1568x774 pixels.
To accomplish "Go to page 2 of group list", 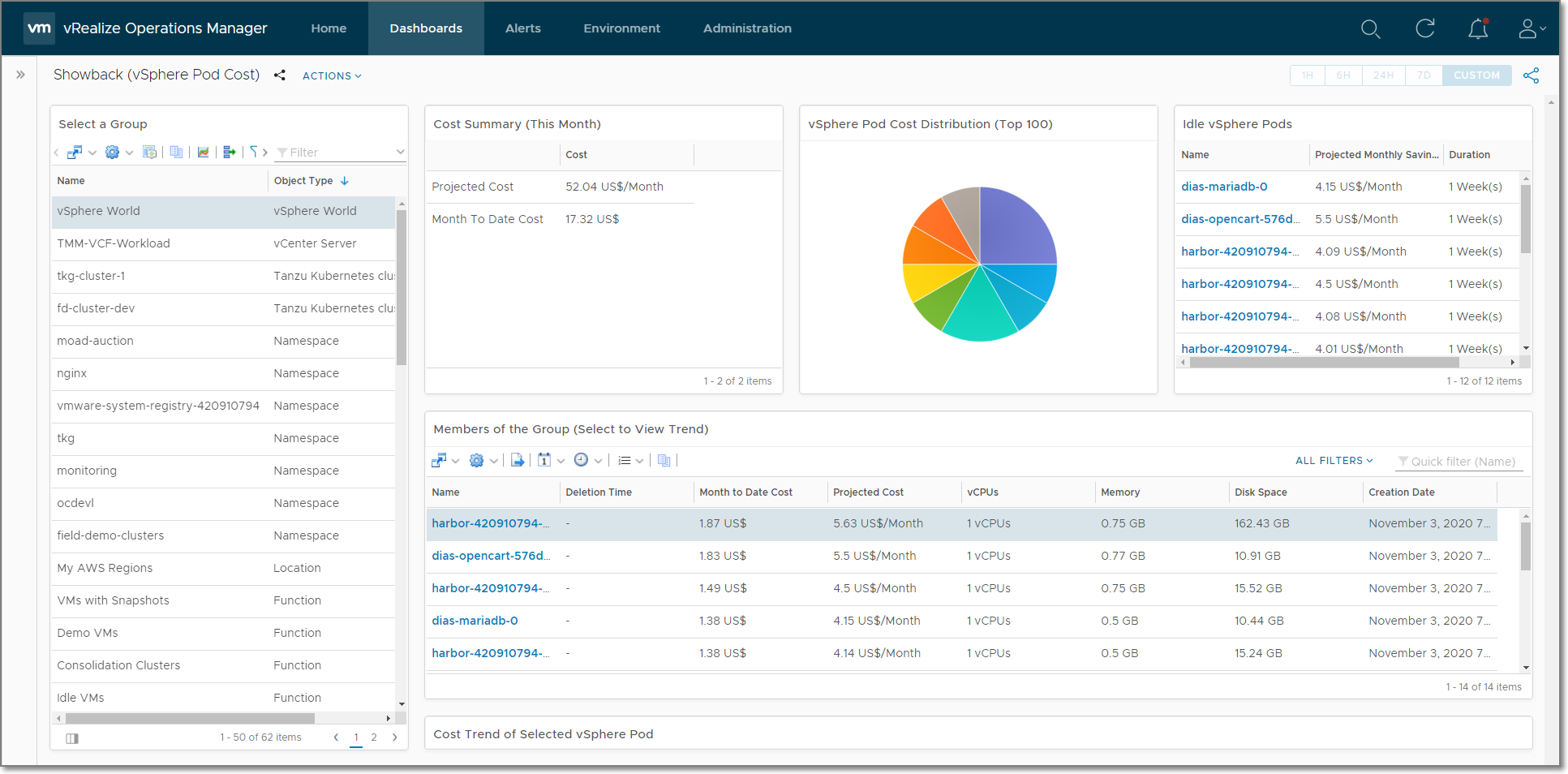I will (x=374, y=737).
